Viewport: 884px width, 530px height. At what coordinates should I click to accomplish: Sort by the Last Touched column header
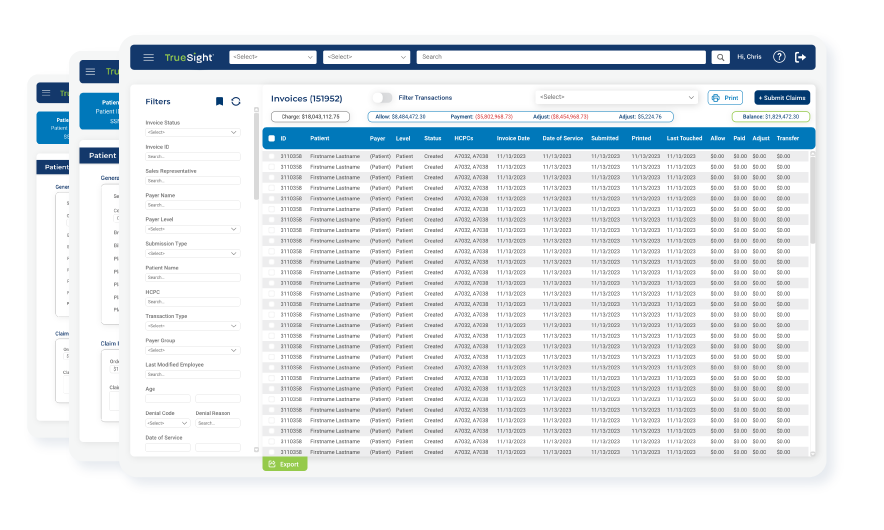click(x=684, y=138)
